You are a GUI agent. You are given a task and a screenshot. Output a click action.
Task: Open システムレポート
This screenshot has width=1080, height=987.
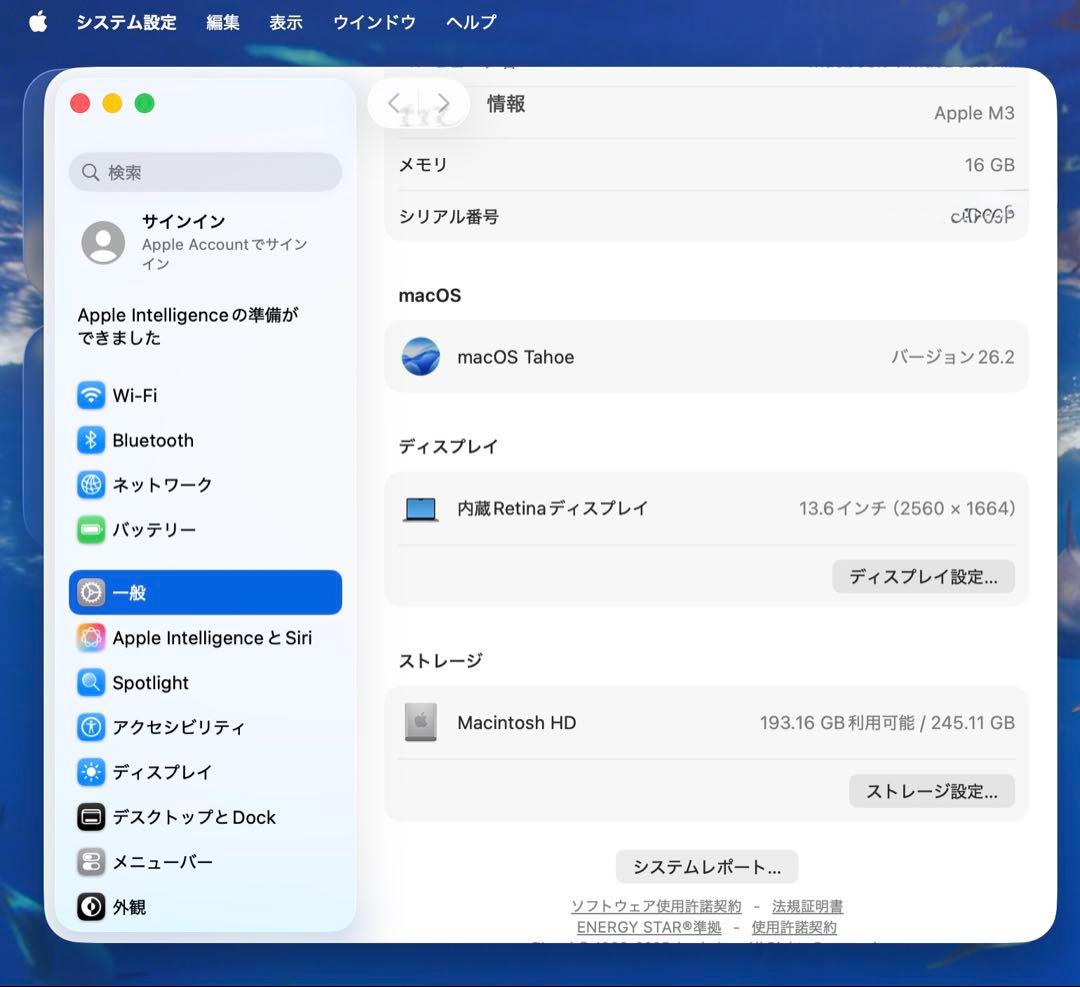706,866
